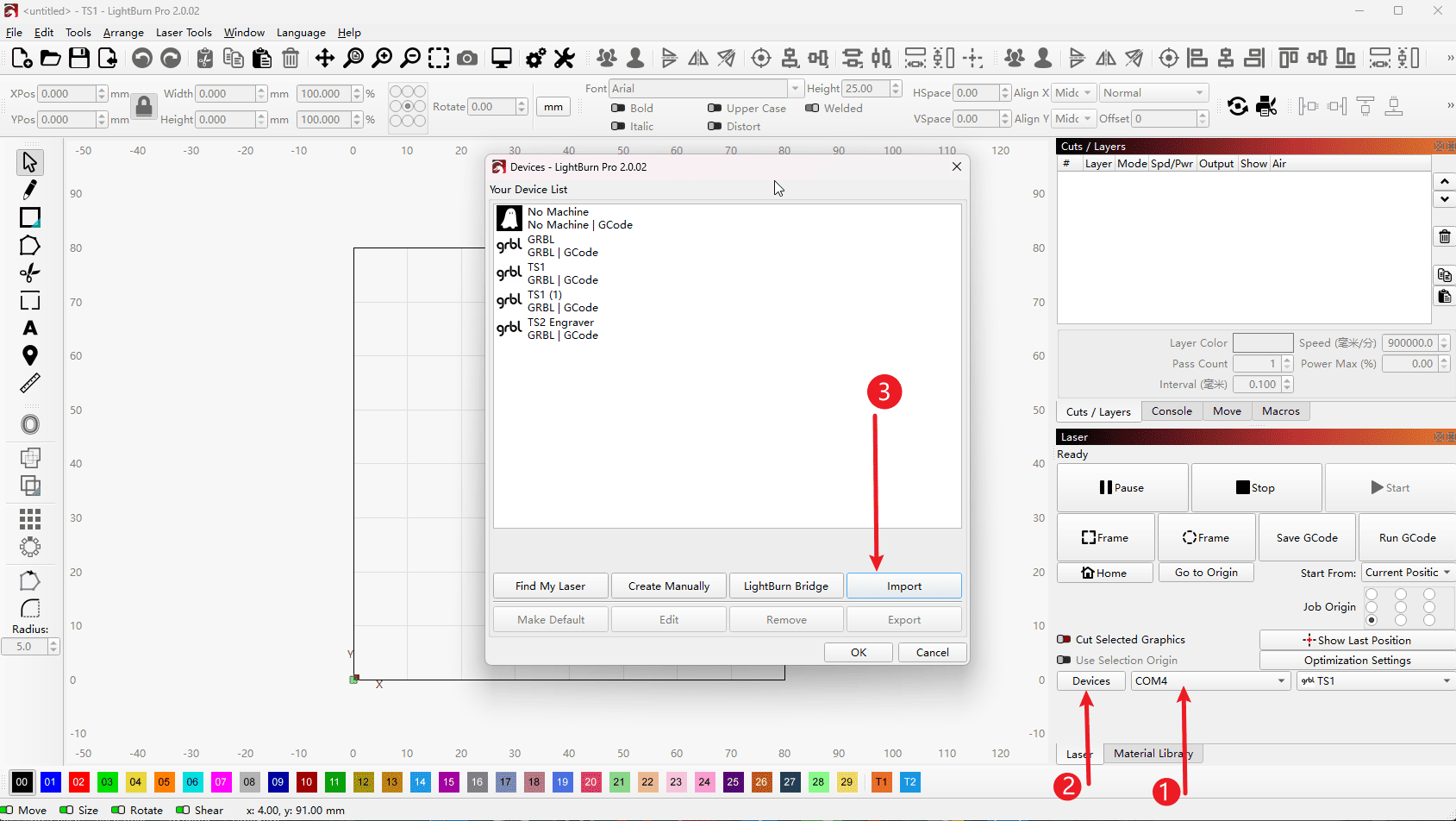Open the Arial font dropdown
Viewport: 1456px width, 821px height.
(705, 89)
